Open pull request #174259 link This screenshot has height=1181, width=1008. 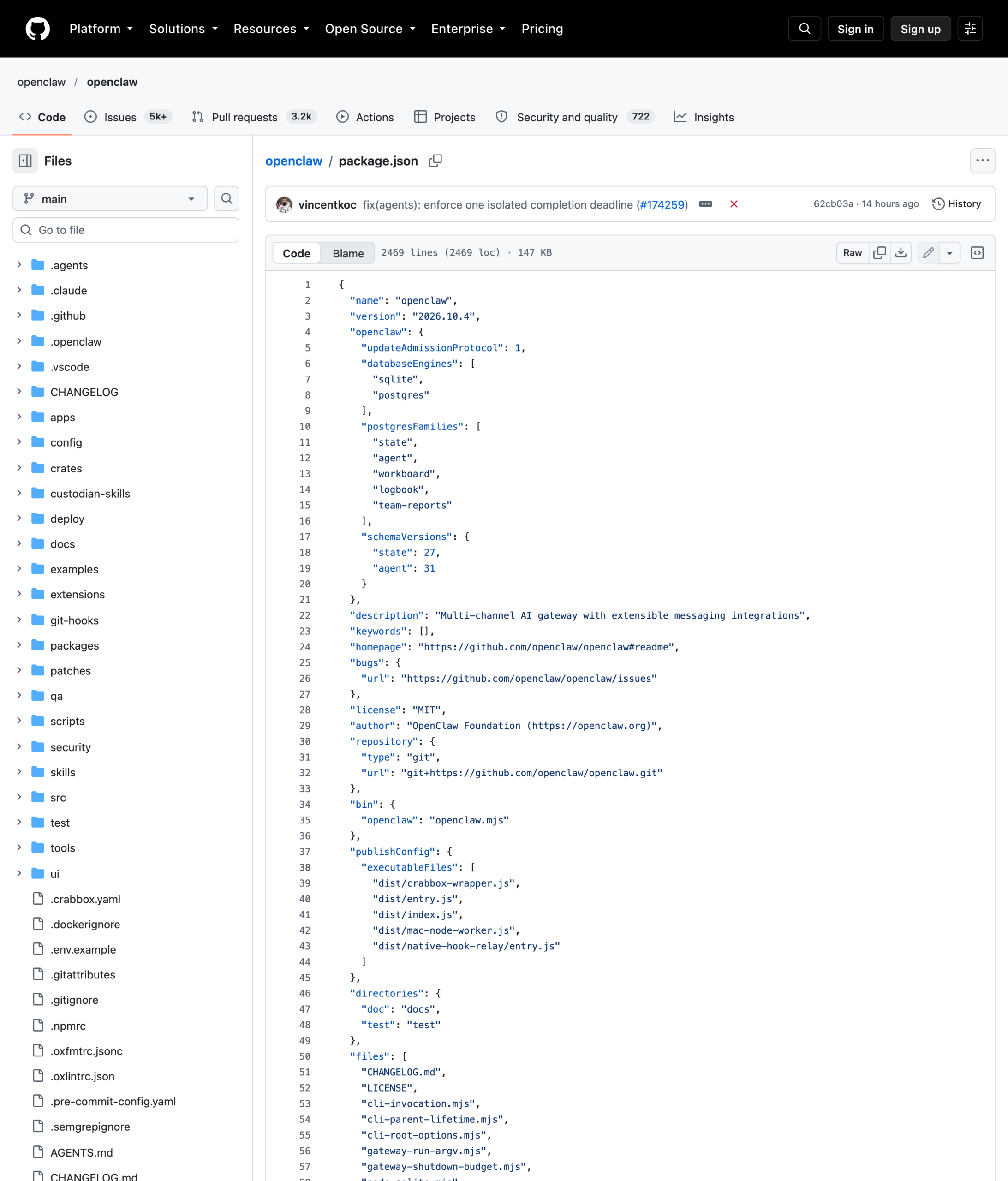(662, 205)
